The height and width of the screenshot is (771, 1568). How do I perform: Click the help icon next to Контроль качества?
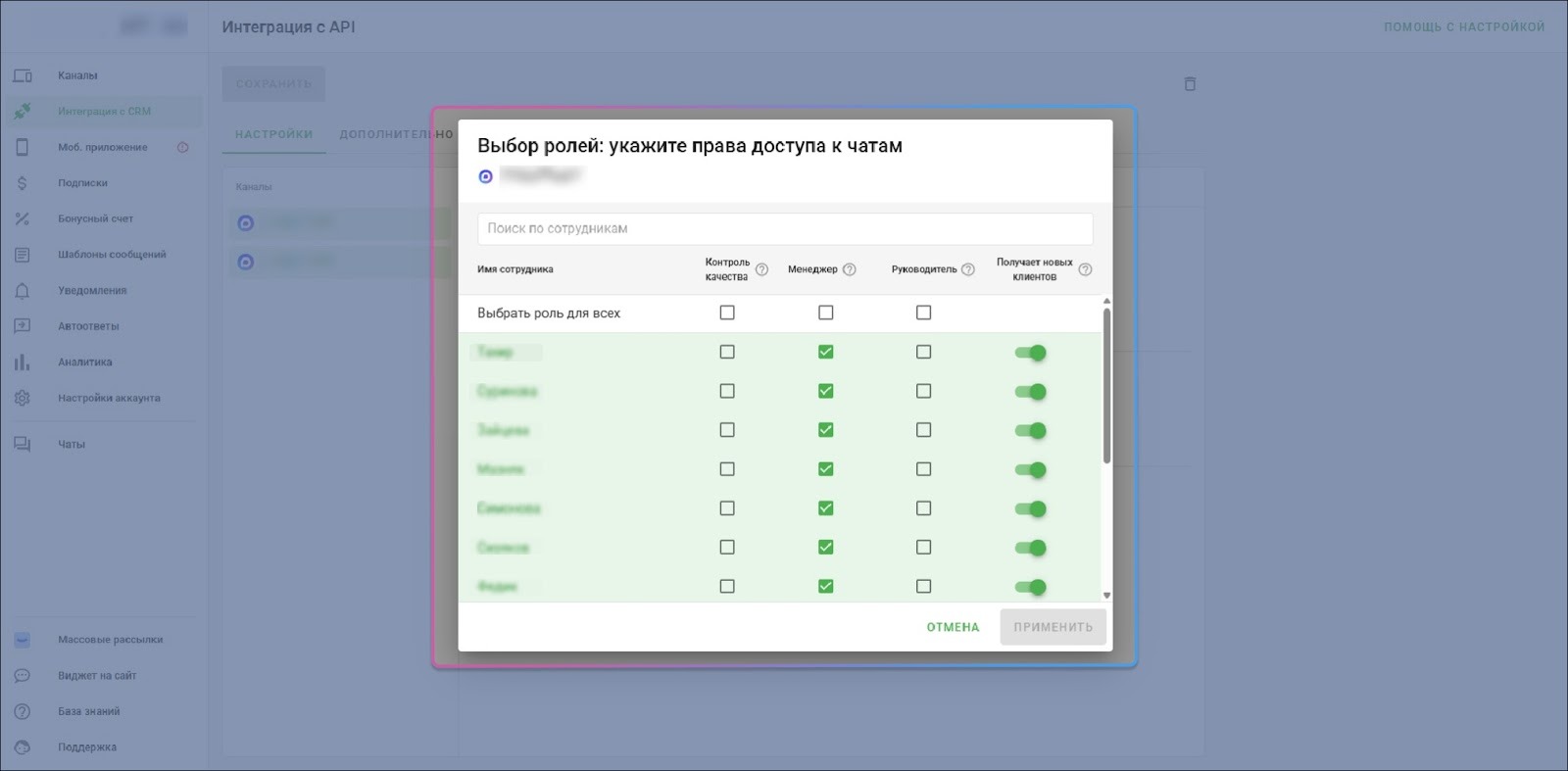[x=761, y=269]
